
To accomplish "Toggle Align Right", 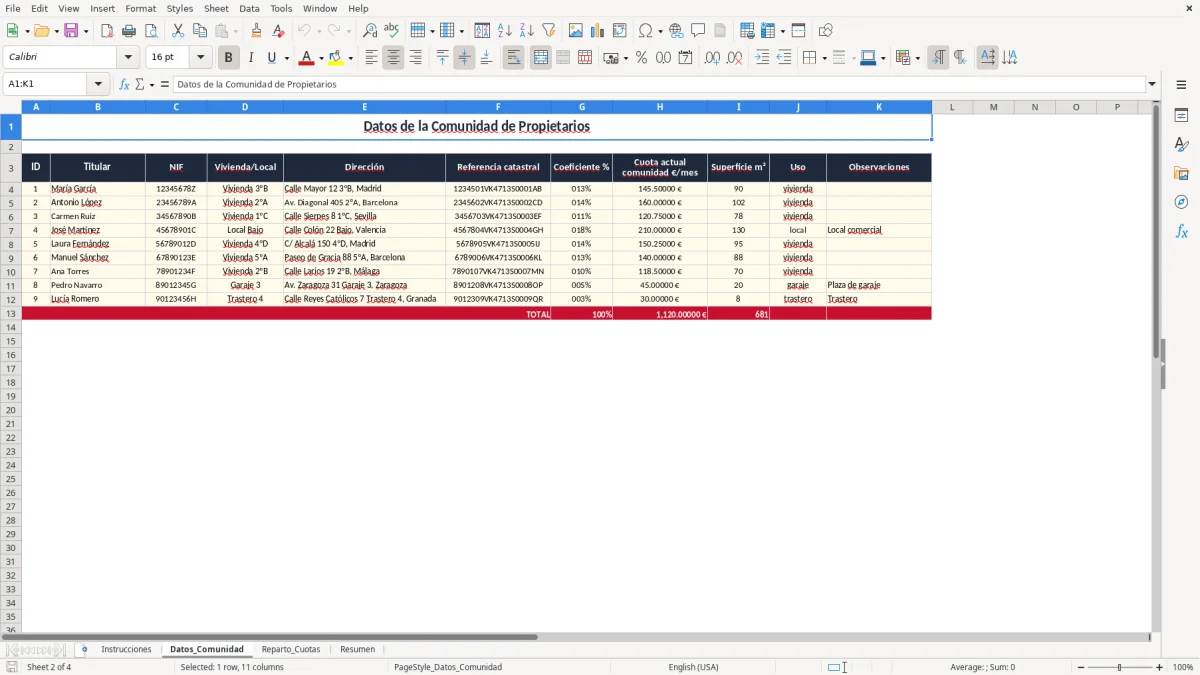I will point(415,58).
